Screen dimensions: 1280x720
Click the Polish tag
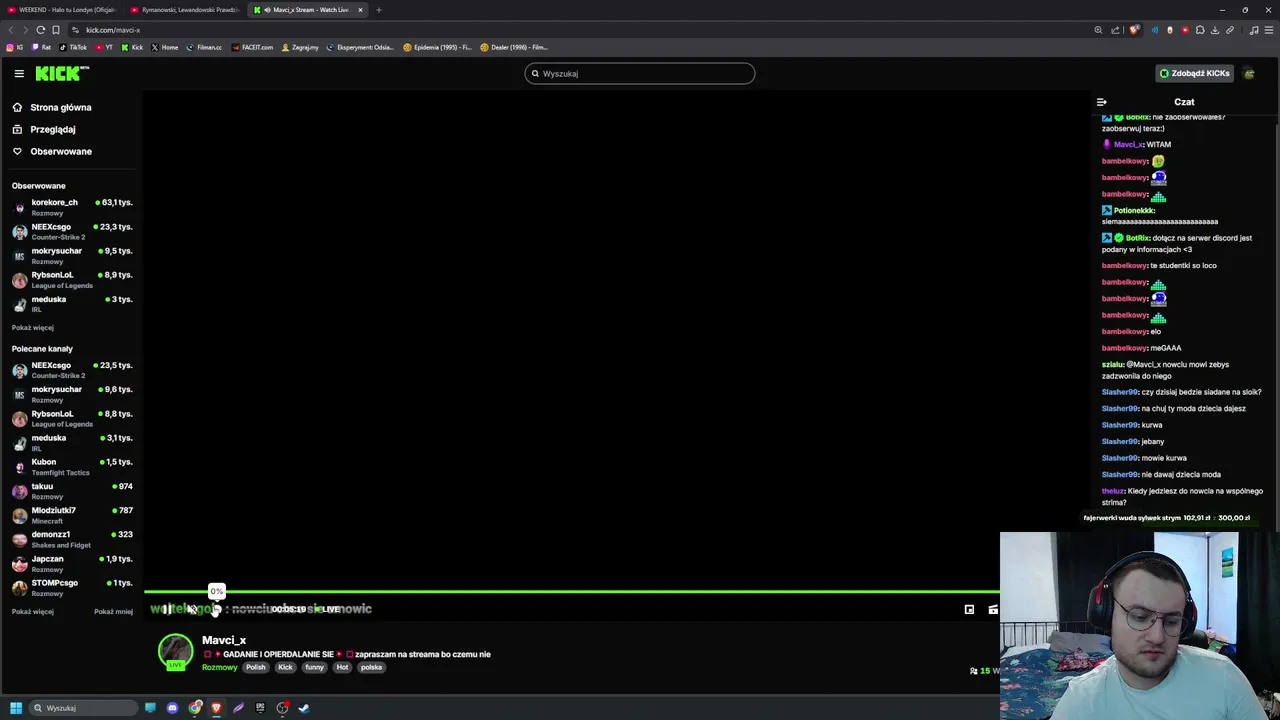pyautogui.click(x=256, y=667)
